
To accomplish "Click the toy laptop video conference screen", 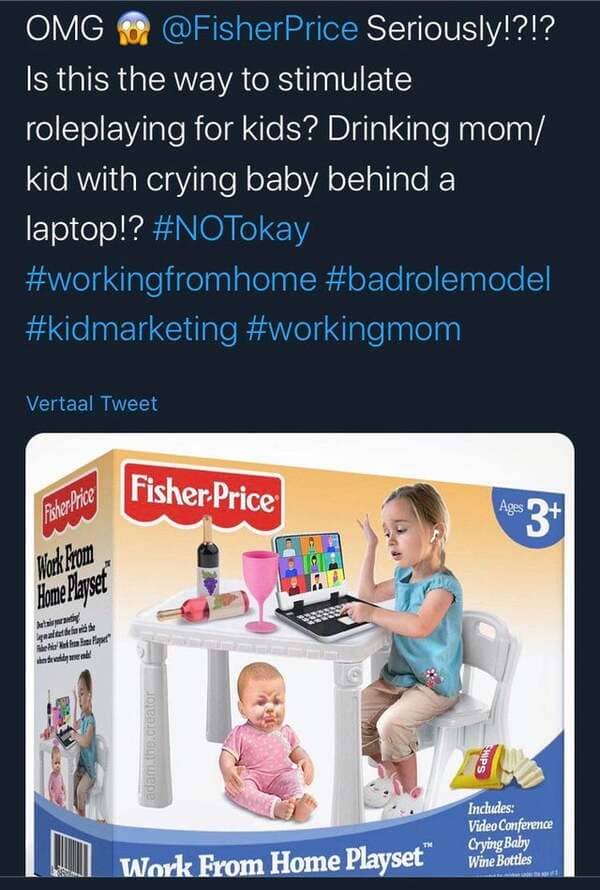I will [x=310, y=561].
